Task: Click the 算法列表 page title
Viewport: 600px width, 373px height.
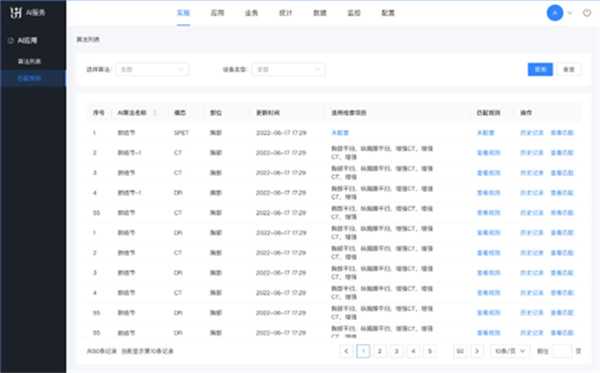Action: (x=88, y=40)
